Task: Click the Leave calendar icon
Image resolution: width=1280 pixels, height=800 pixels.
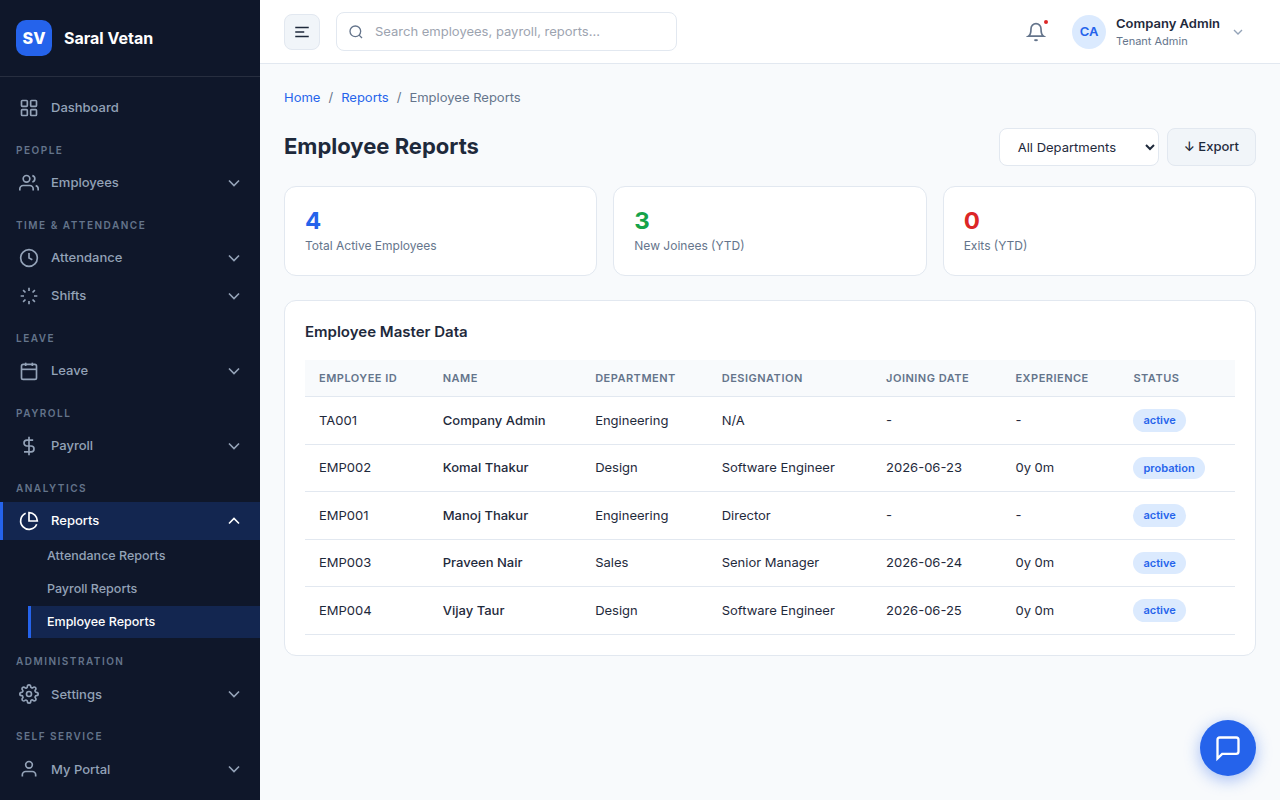Action: [x=29, y=371]
